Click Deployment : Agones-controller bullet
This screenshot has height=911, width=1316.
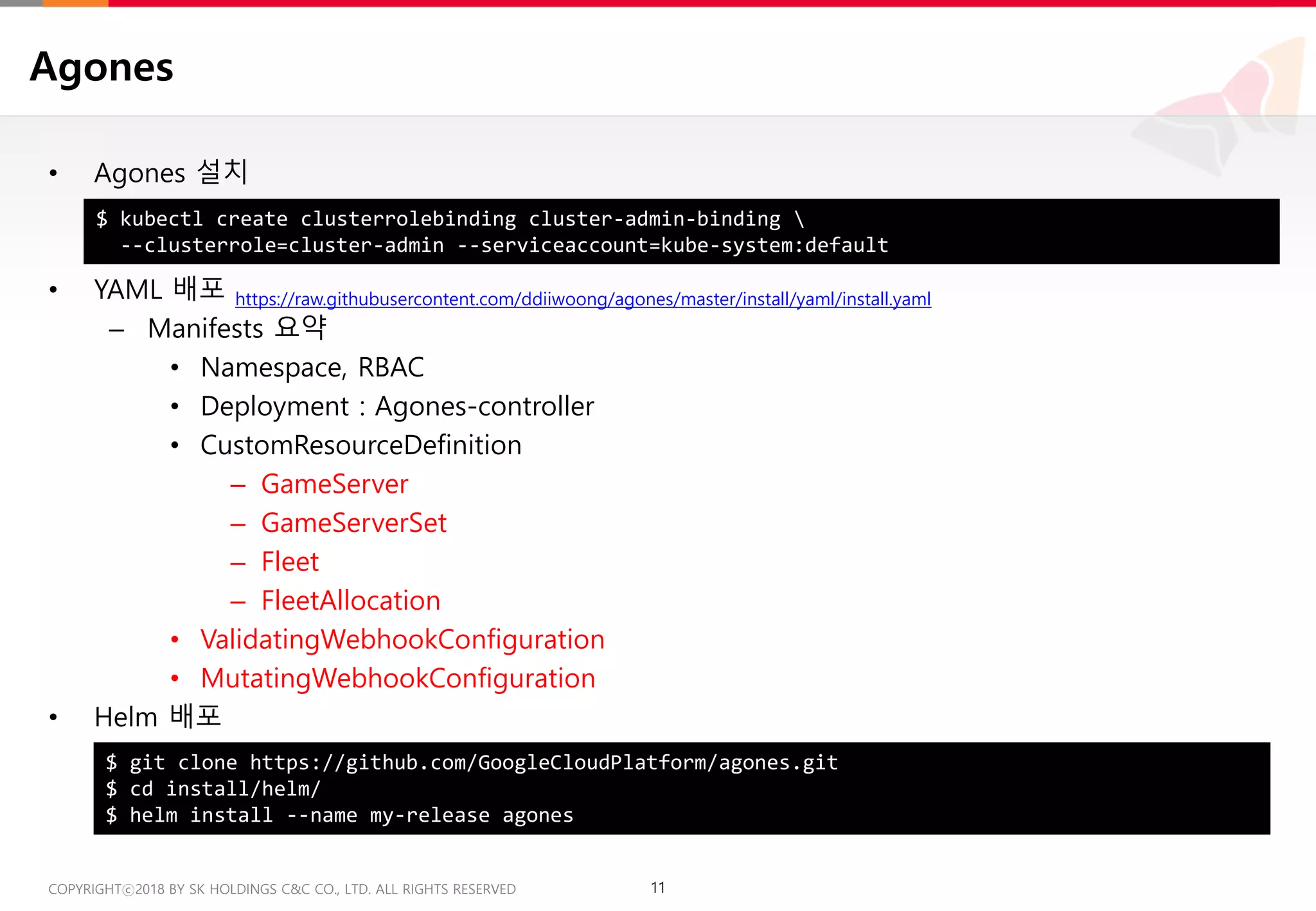coord(397,407)
